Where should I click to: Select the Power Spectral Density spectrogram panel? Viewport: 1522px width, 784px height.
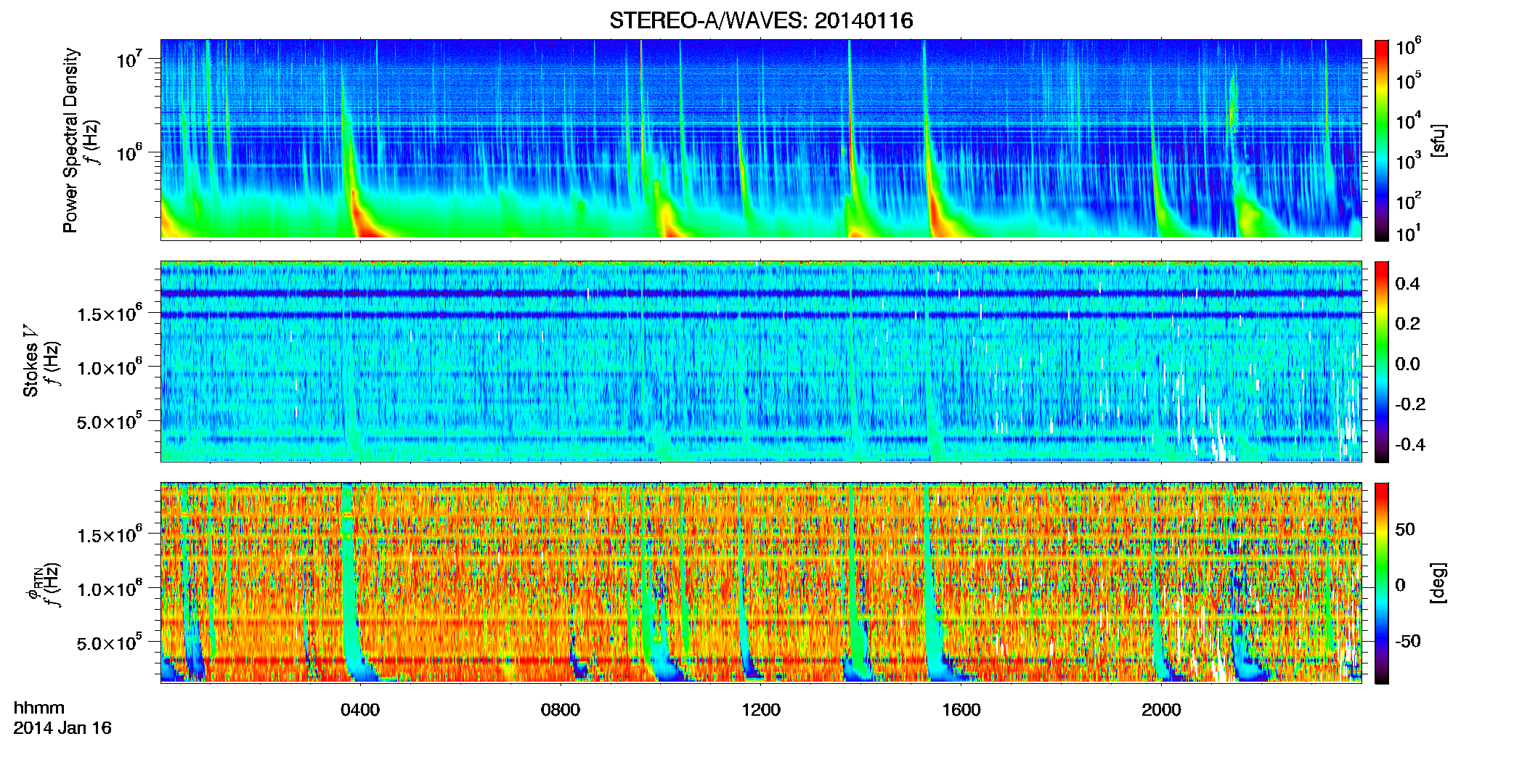[x=761, y=139]
